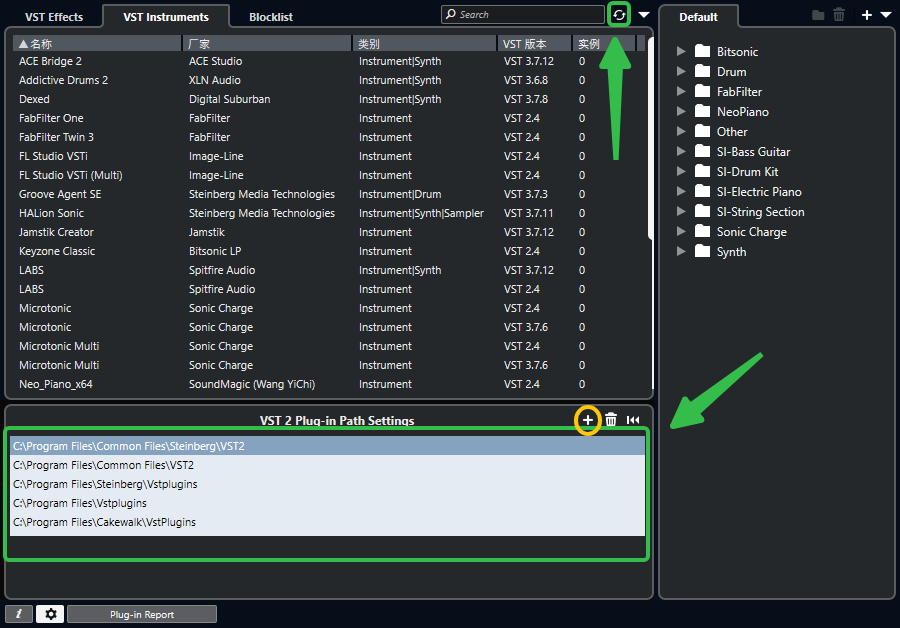The height and width of the screenshot is (628, 900).
Task: Sort the list by the 厂家 column
Action: pyautogui.click(x=267, y=44)
